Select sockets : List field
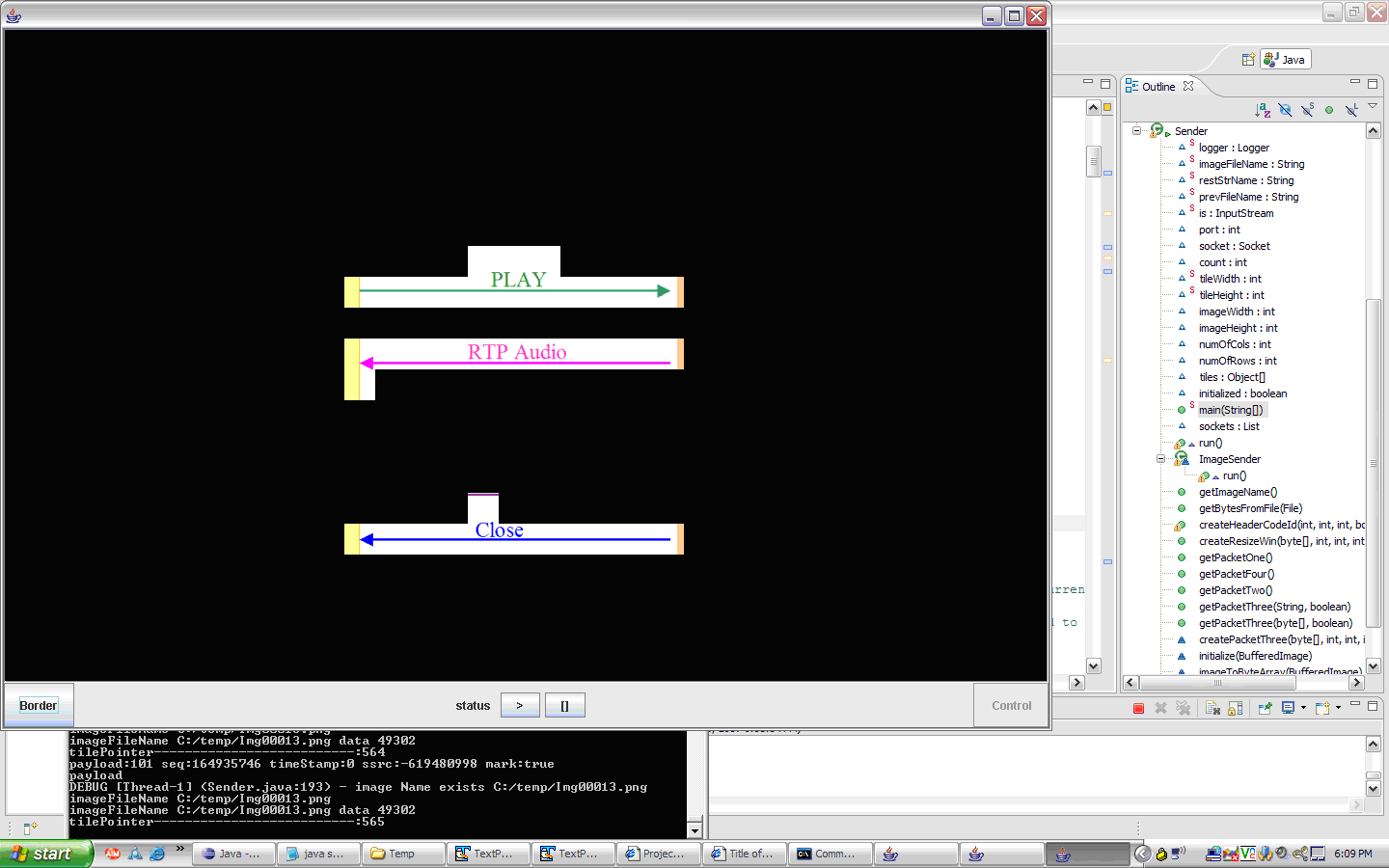1389x868 pixels. click(x=1229, y=426)
